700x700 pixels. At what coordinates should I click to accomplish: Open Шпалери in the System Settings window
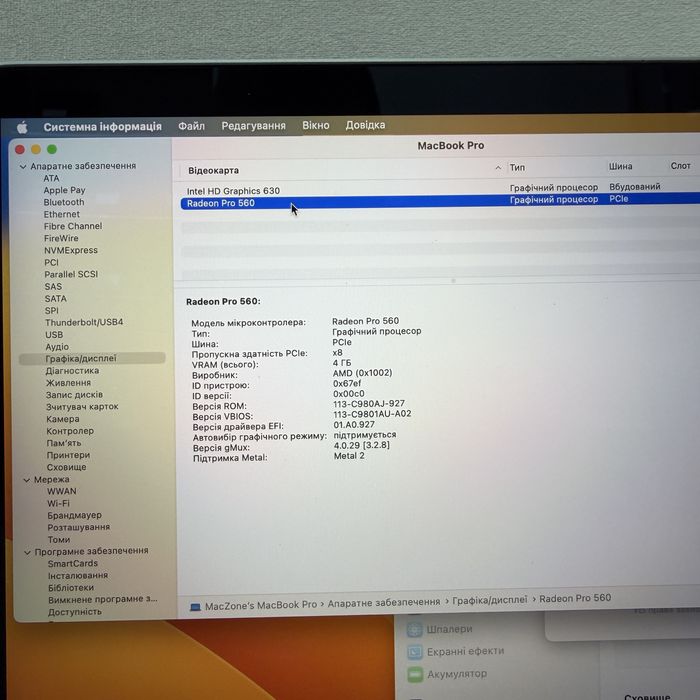pos(449,629)
